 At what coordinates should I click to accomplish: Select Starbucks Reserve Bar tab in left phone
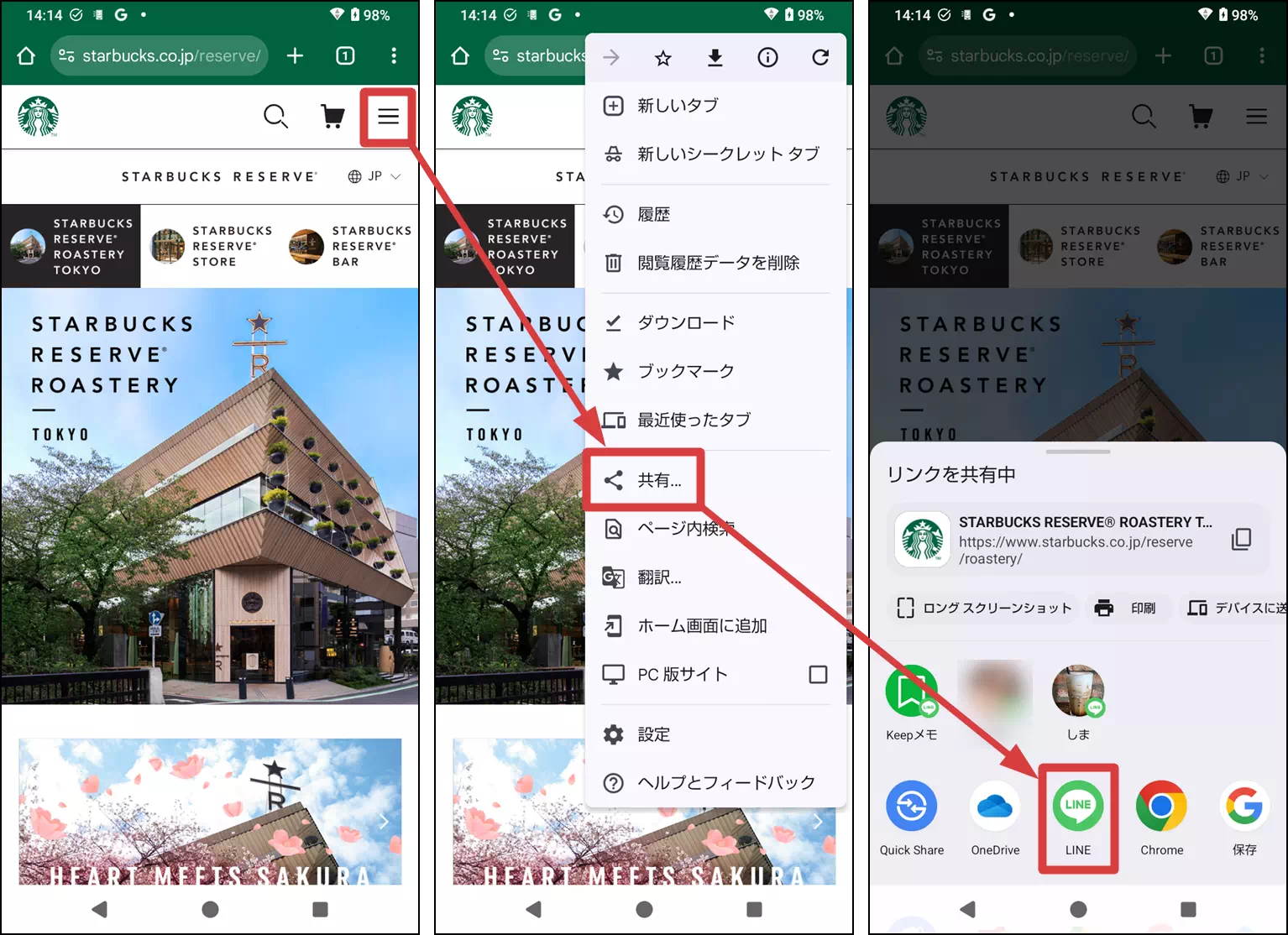coord(351,247)
